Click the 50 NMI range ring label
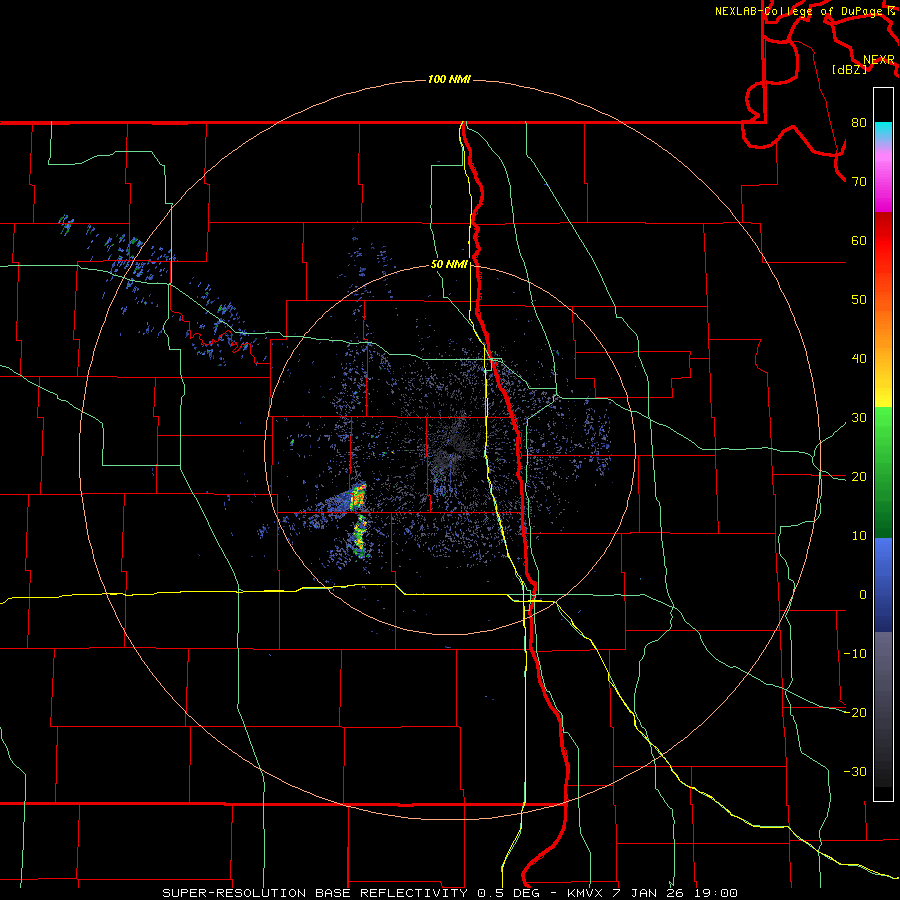The image size is (900, 900). point(449,264)
